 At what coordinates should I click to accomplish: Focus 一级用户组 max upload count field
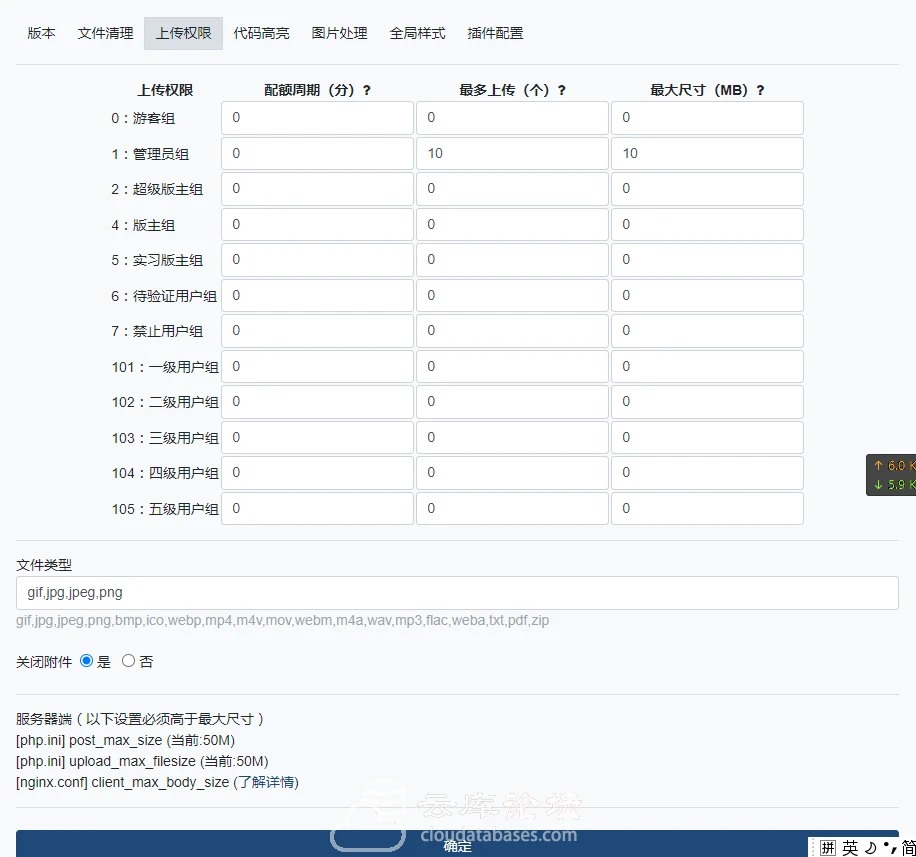click(512, 366)
